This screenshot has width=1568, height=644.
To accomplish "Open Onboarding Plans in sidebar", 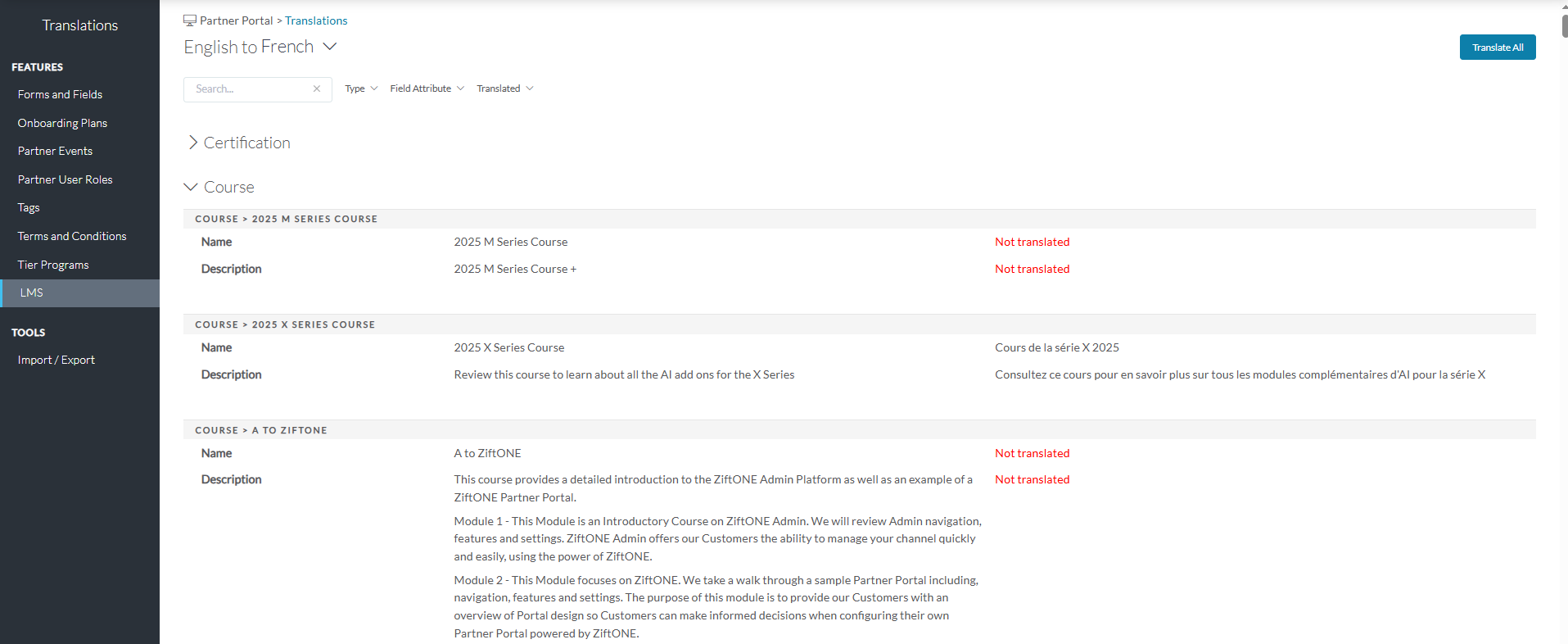I will pos(62,123).
